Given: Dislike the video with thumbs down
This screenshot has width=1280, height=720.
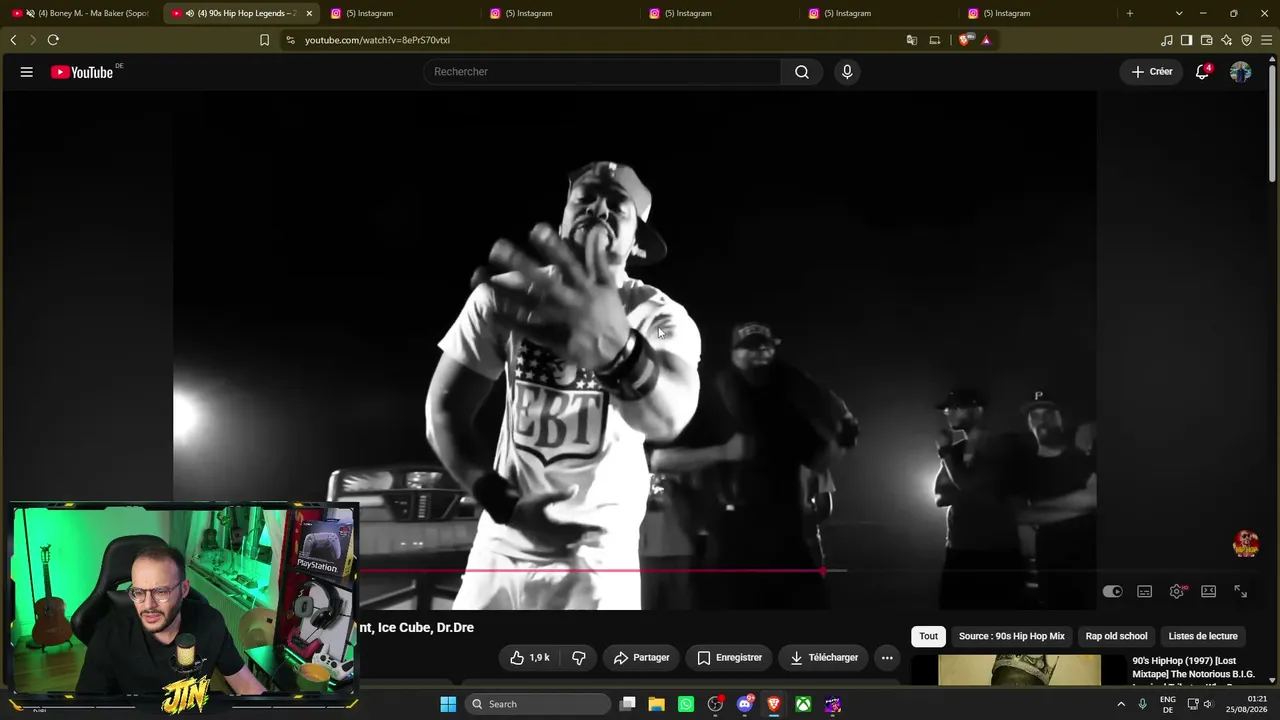Looking at the screenshot, I should (579, 658).
